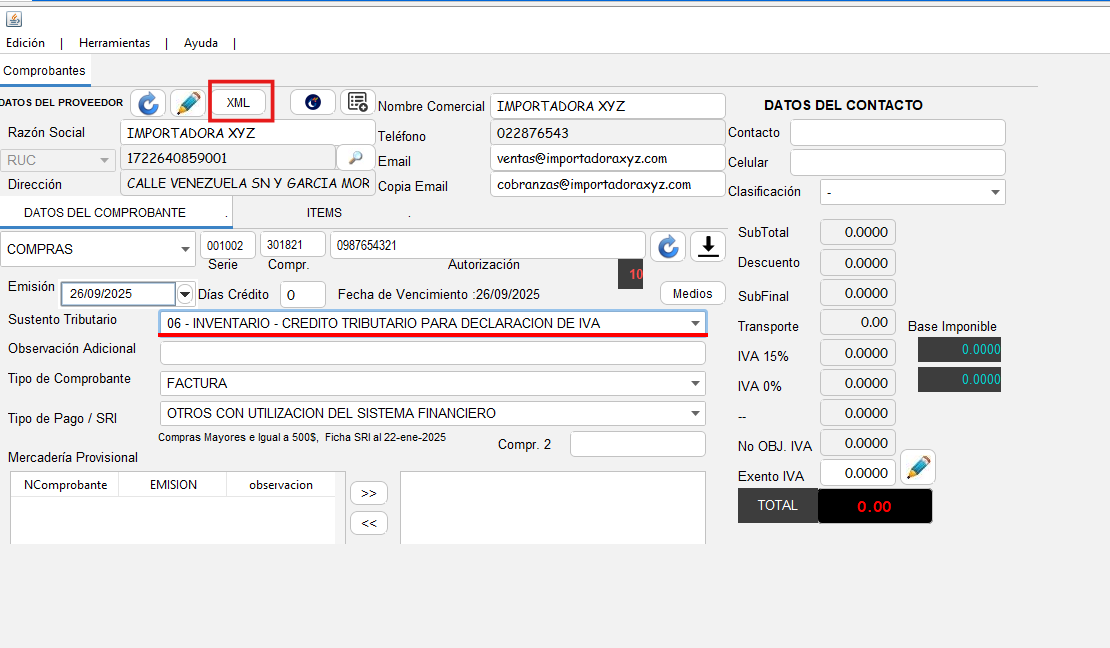This screenshot has width=1110, height=648.
Task: Open the Clasificación dropdown
Action: [x=994, y=192]
